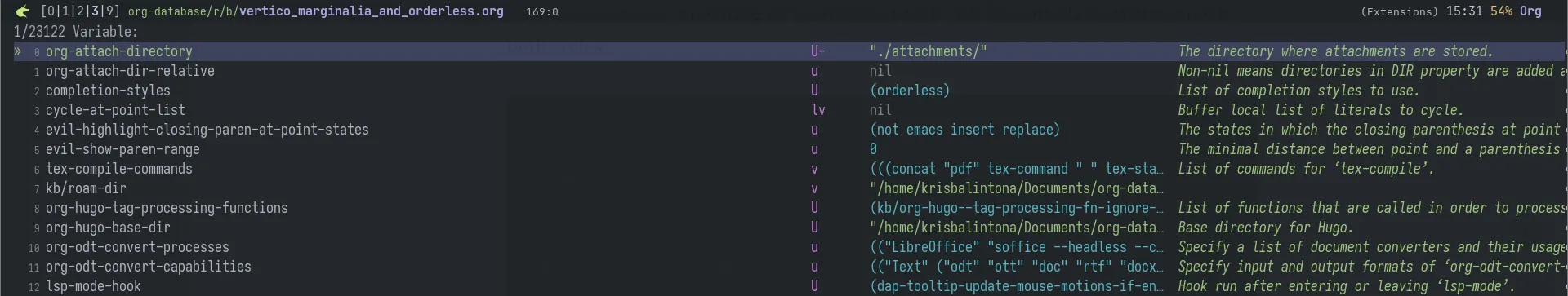
Task: Select the lsp-mode-hook candidate
Action: (93, 286)
